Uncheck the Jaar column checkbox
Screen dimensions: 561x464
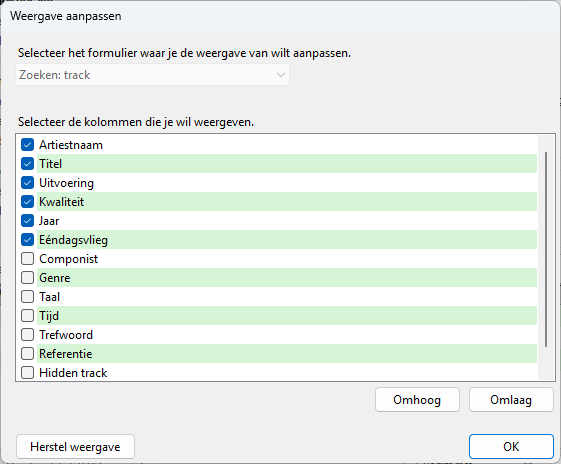point(28,221)
